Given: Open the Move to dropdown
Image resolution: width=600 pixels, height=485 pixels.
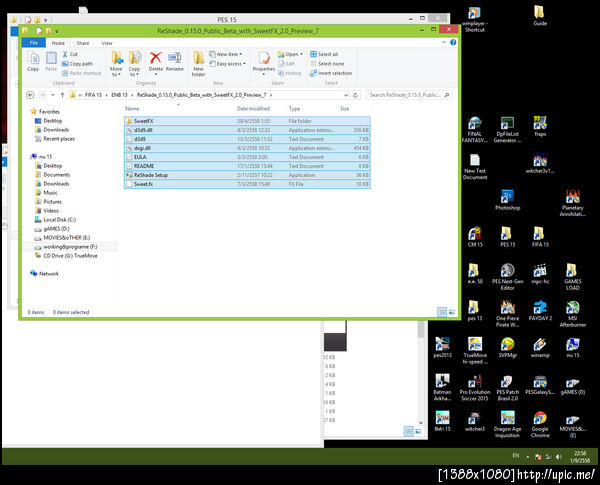Looking at the screenshot, I should (x=116, y=64).
